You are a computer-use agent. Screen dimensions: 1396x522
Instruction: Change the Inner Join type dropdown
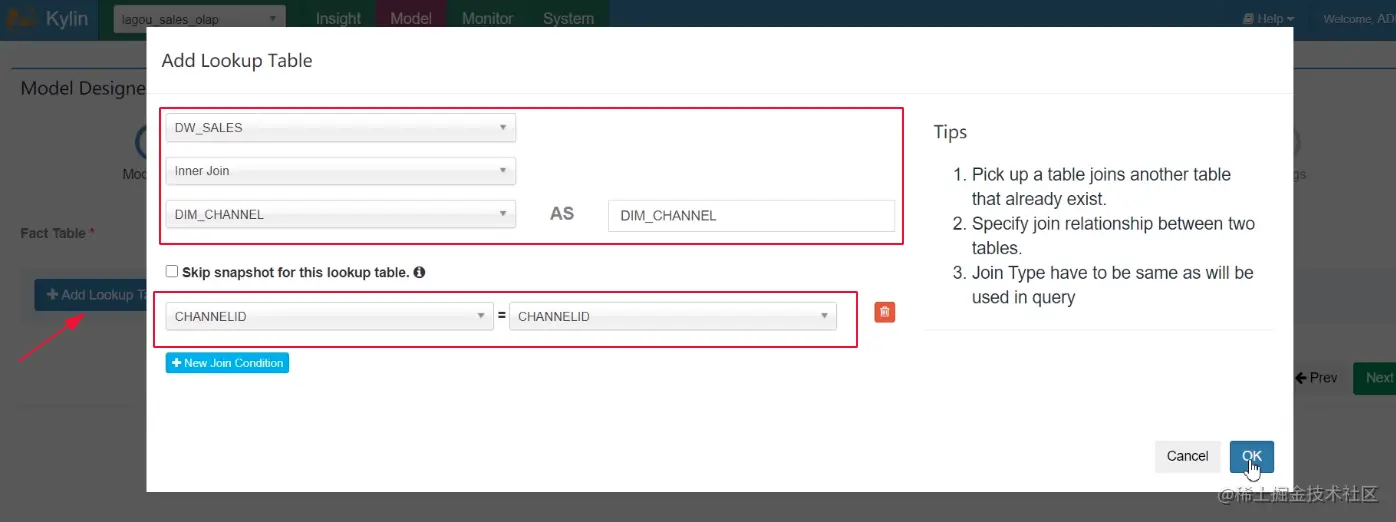(x=341, y=171)
